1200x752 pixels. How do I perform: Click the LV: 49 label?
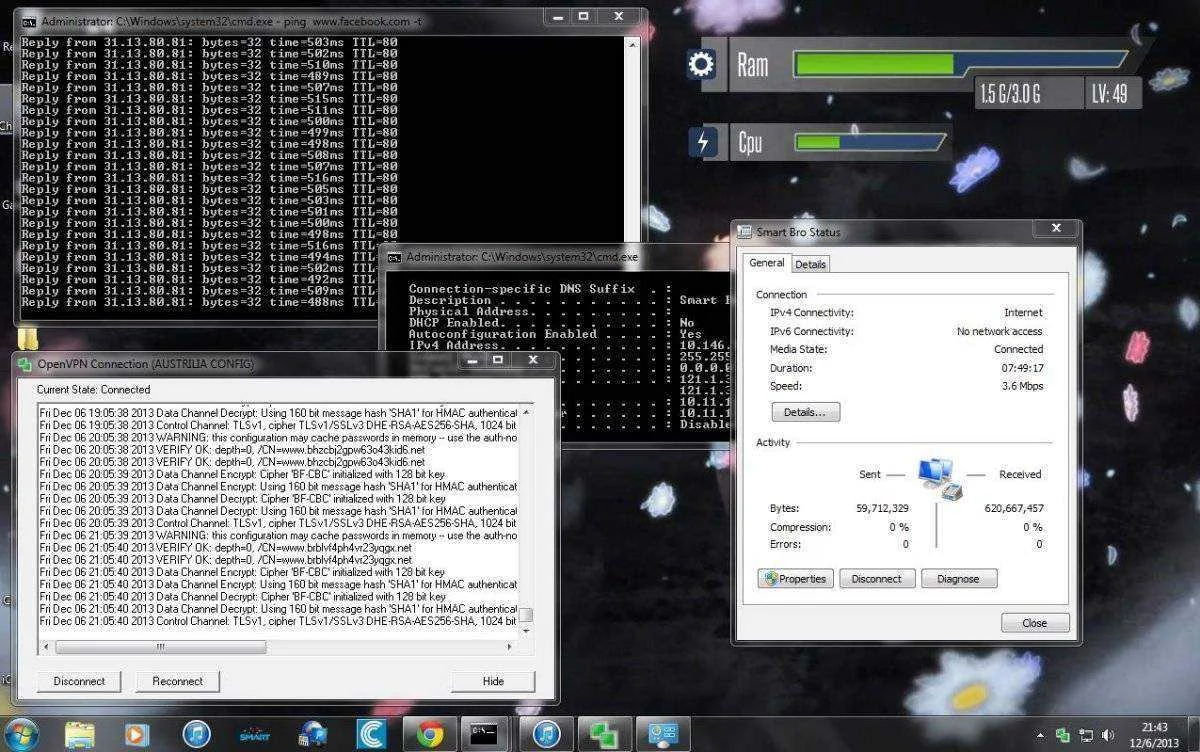tap(1110, 94)
